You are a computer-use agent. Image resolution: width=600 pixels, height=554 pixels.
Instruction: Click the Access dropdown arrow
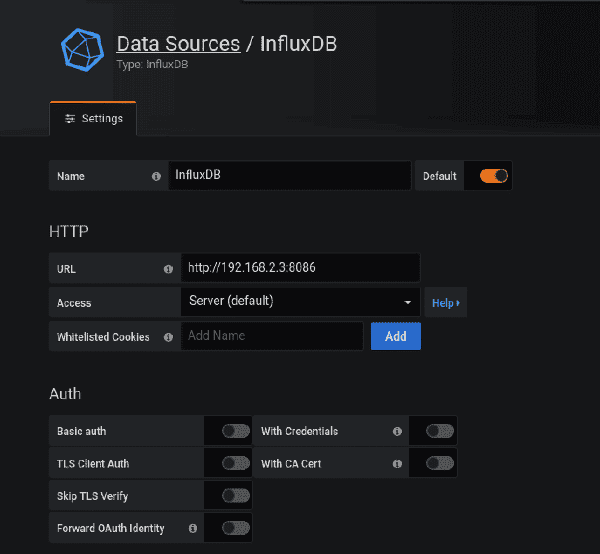[408, 303]
